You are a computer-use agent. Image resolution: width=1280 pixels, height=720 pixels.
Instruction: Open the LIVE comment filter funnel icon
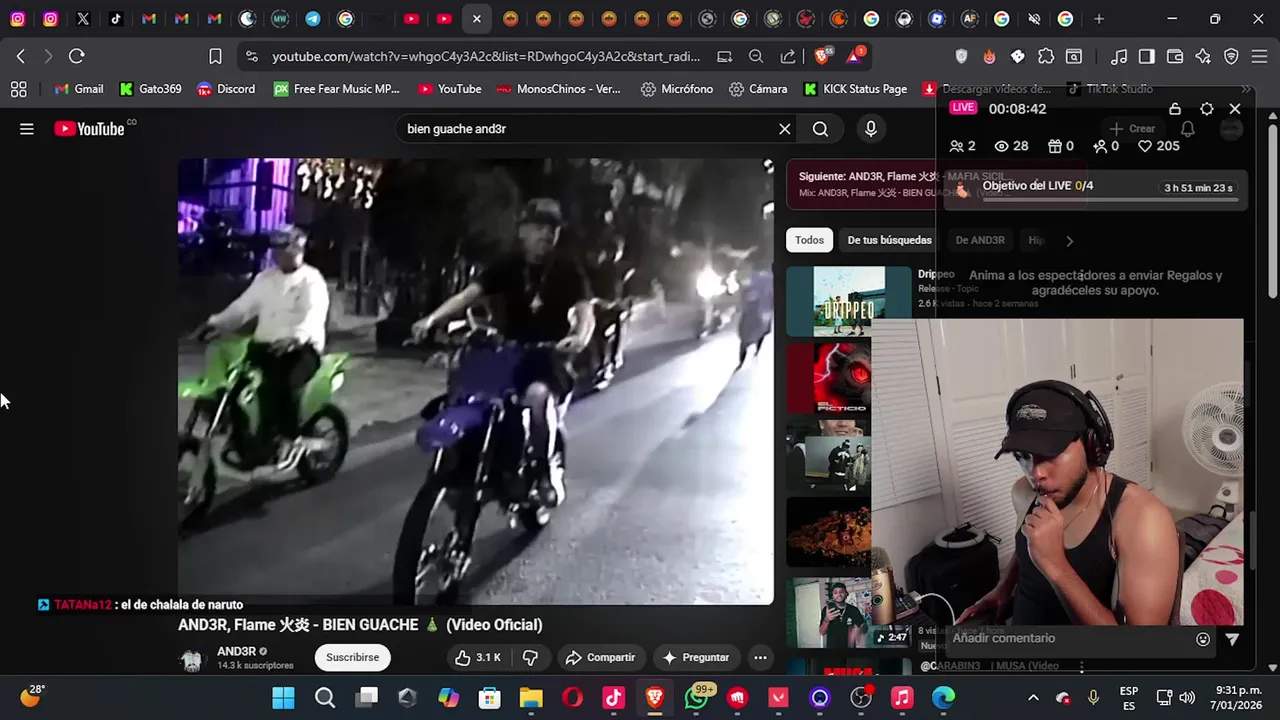click(x=1232, y=639)
